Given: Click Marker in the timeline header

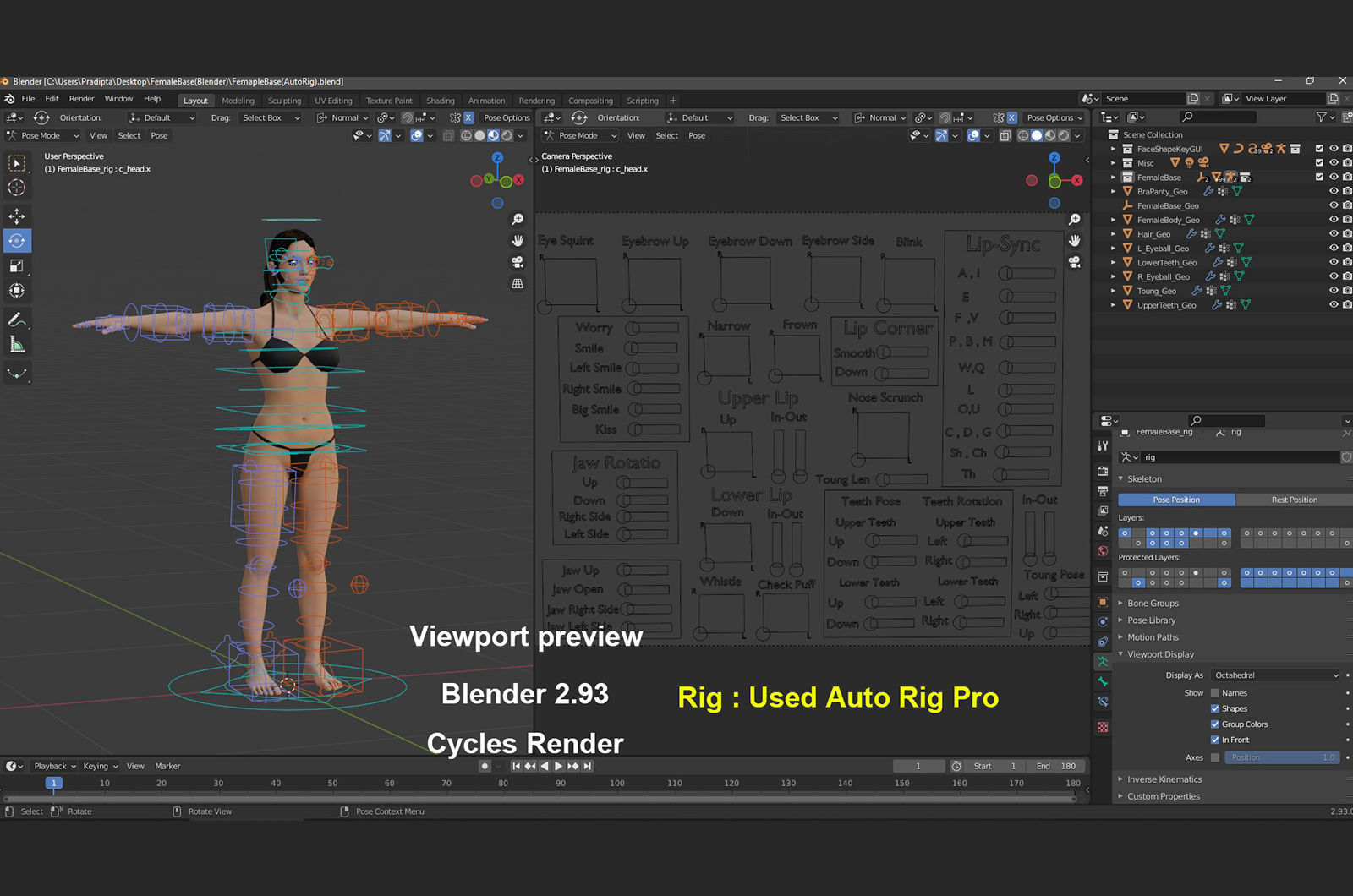Looking at the screenshot, I should (167, 767).
